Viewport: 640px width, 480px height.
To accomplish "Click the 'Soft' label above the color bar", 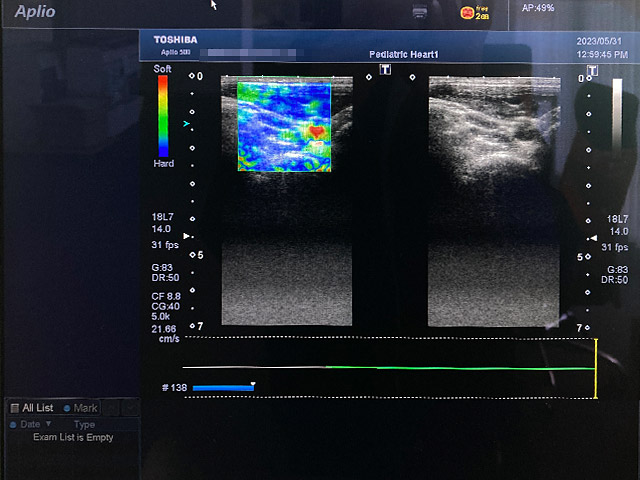I will (162, 69).
